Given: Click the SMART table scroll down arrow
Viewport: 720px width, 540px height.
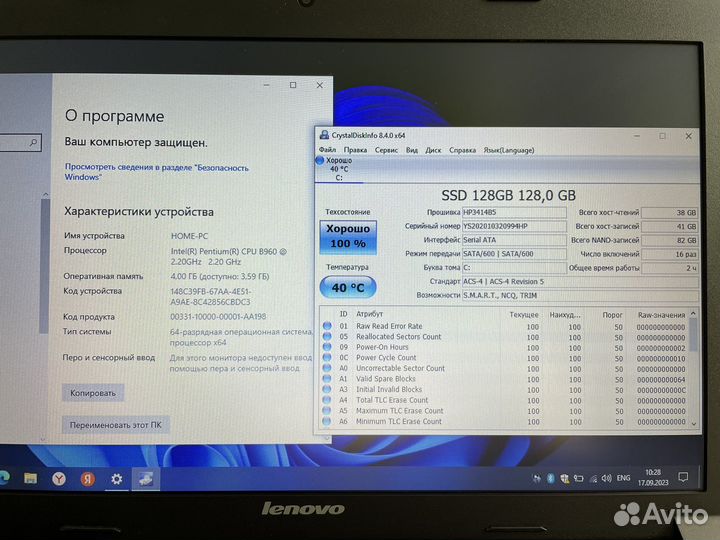Looking at the screenshot, I should tap(693, 423).
